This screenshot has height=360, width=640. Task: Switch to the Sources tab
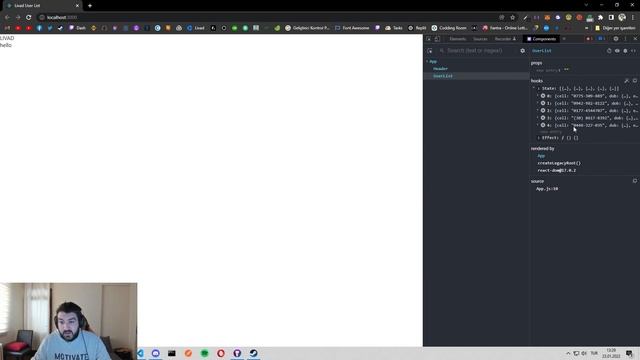tap(480, 39)
